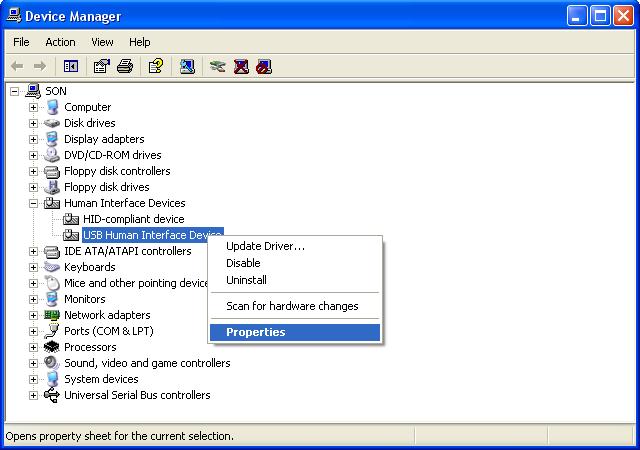Maximize the Device Manager window
640x450 pixels.
click(600, 16)
